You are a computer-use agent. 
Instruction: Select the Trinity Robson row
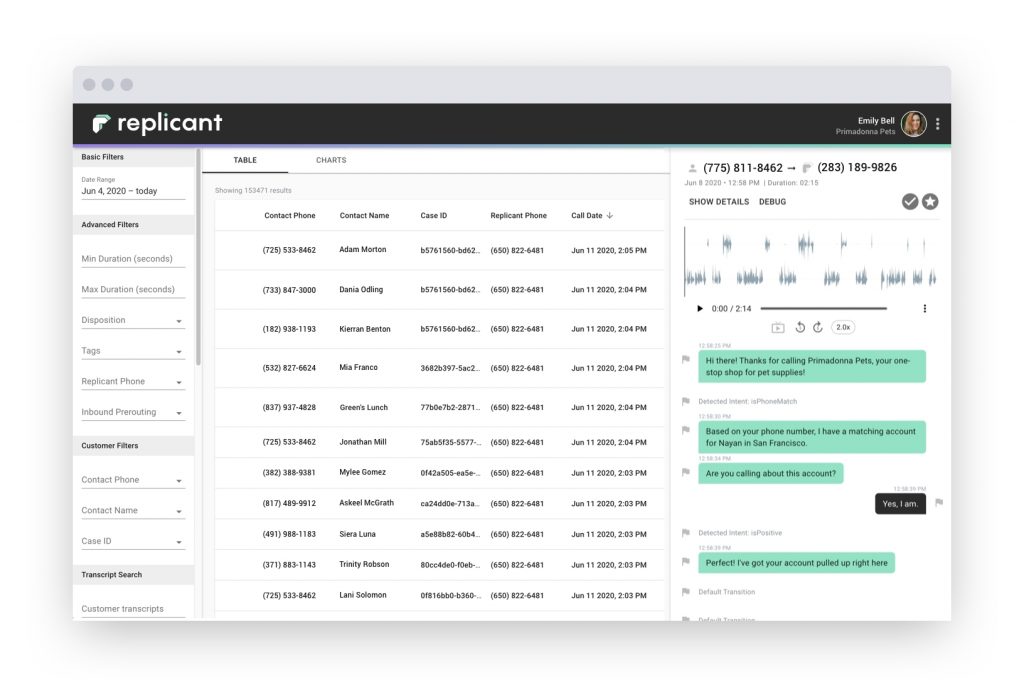tap(440, 565)
